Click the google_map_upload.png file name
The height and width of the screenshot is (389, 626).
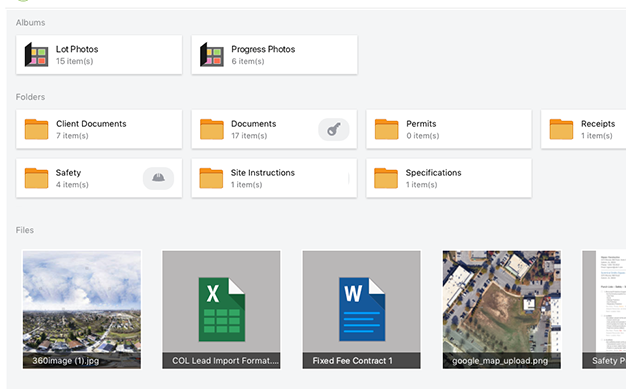tap(500, 361)
